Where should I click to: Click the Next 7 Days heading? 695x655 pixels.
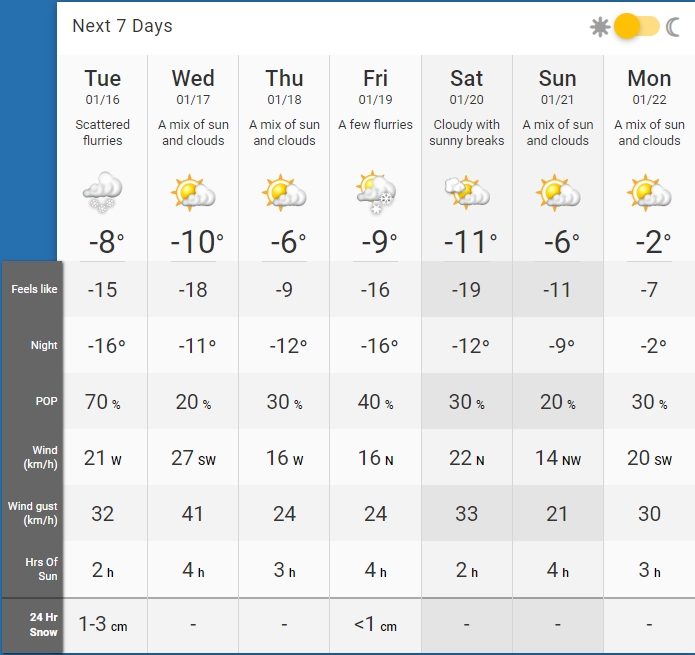pos(122,26)
